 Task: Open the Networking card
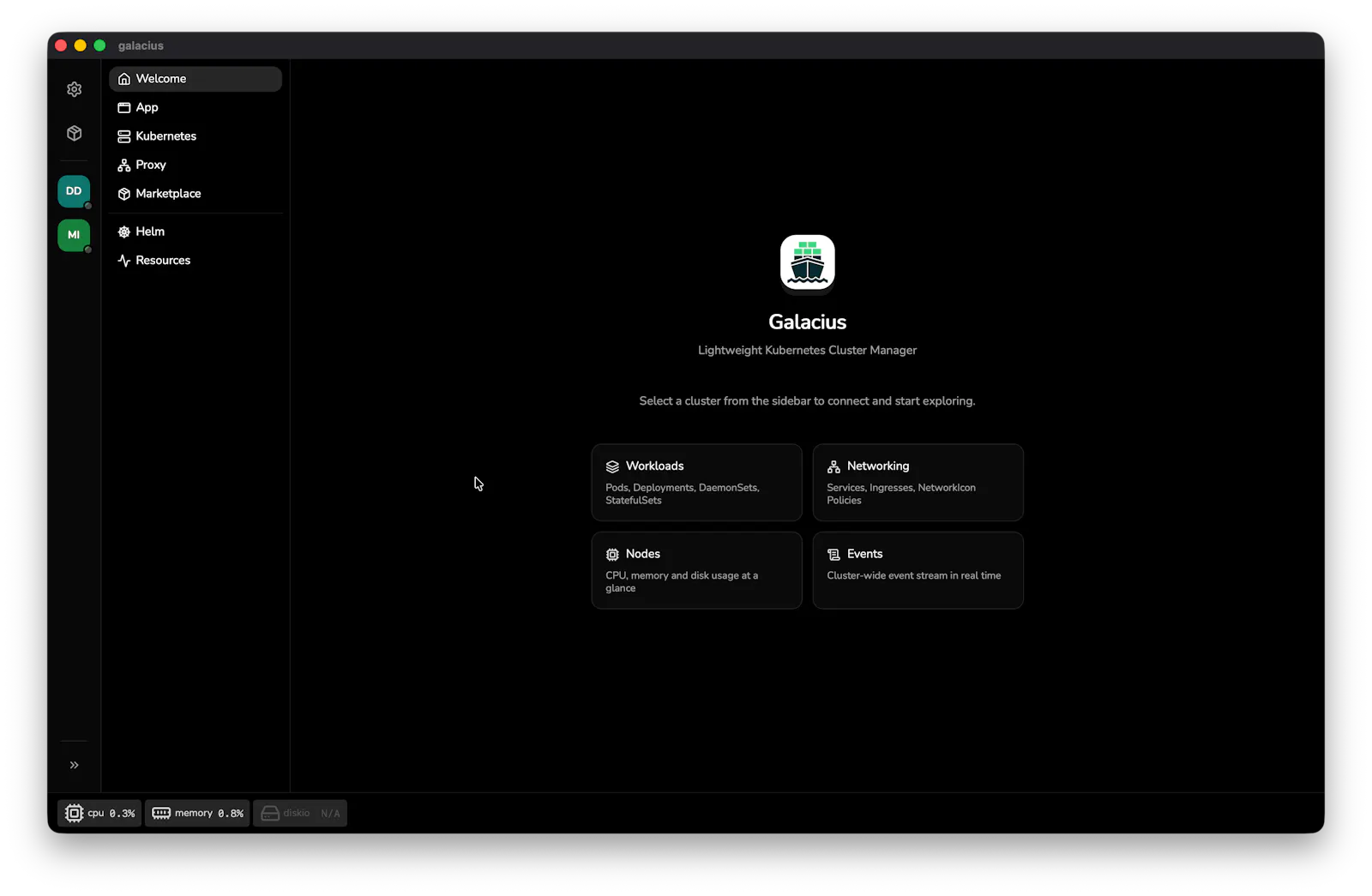coord(918,483)
